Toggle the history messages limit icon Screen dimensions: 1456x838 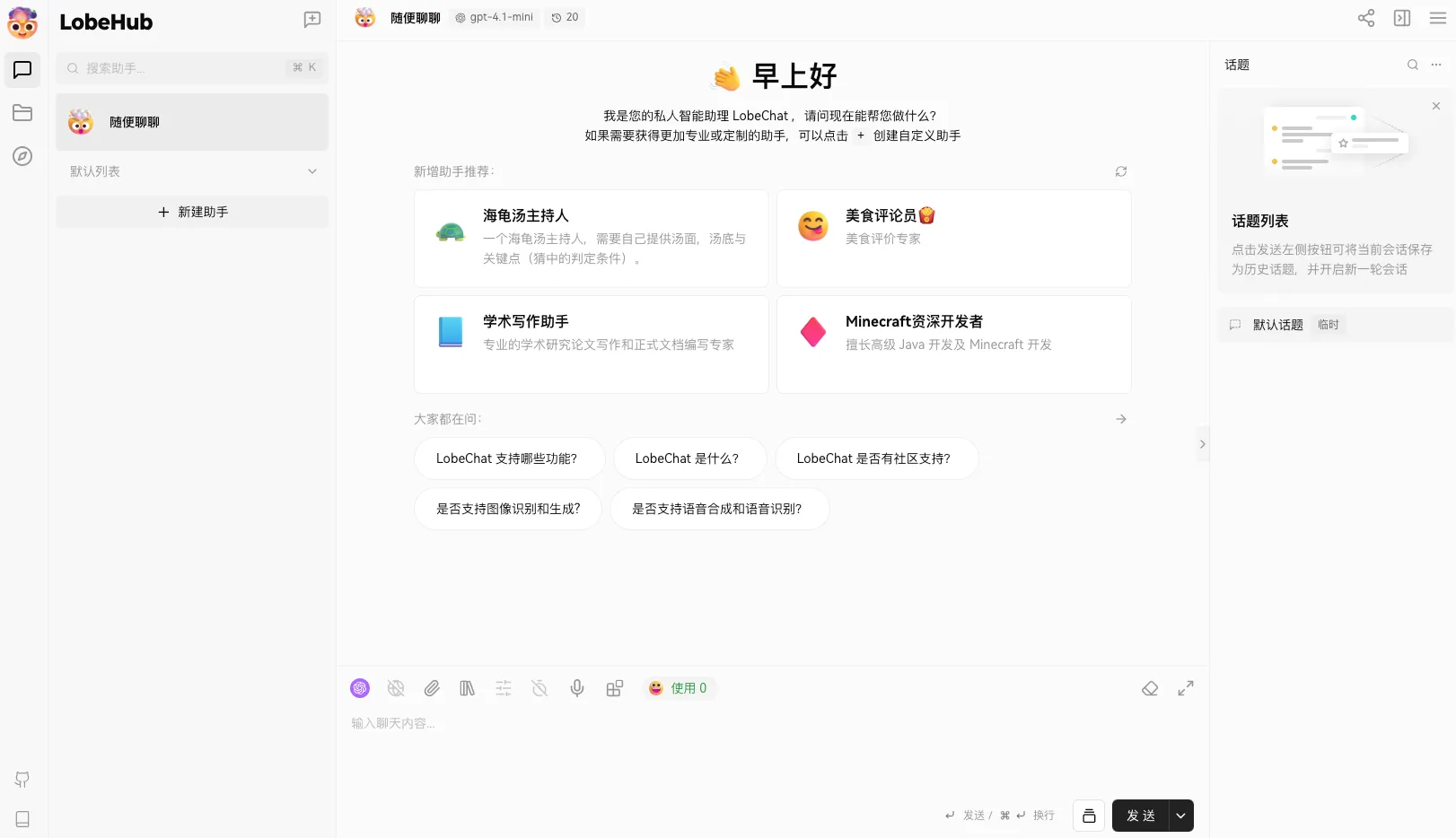click(x=539, y=688)
